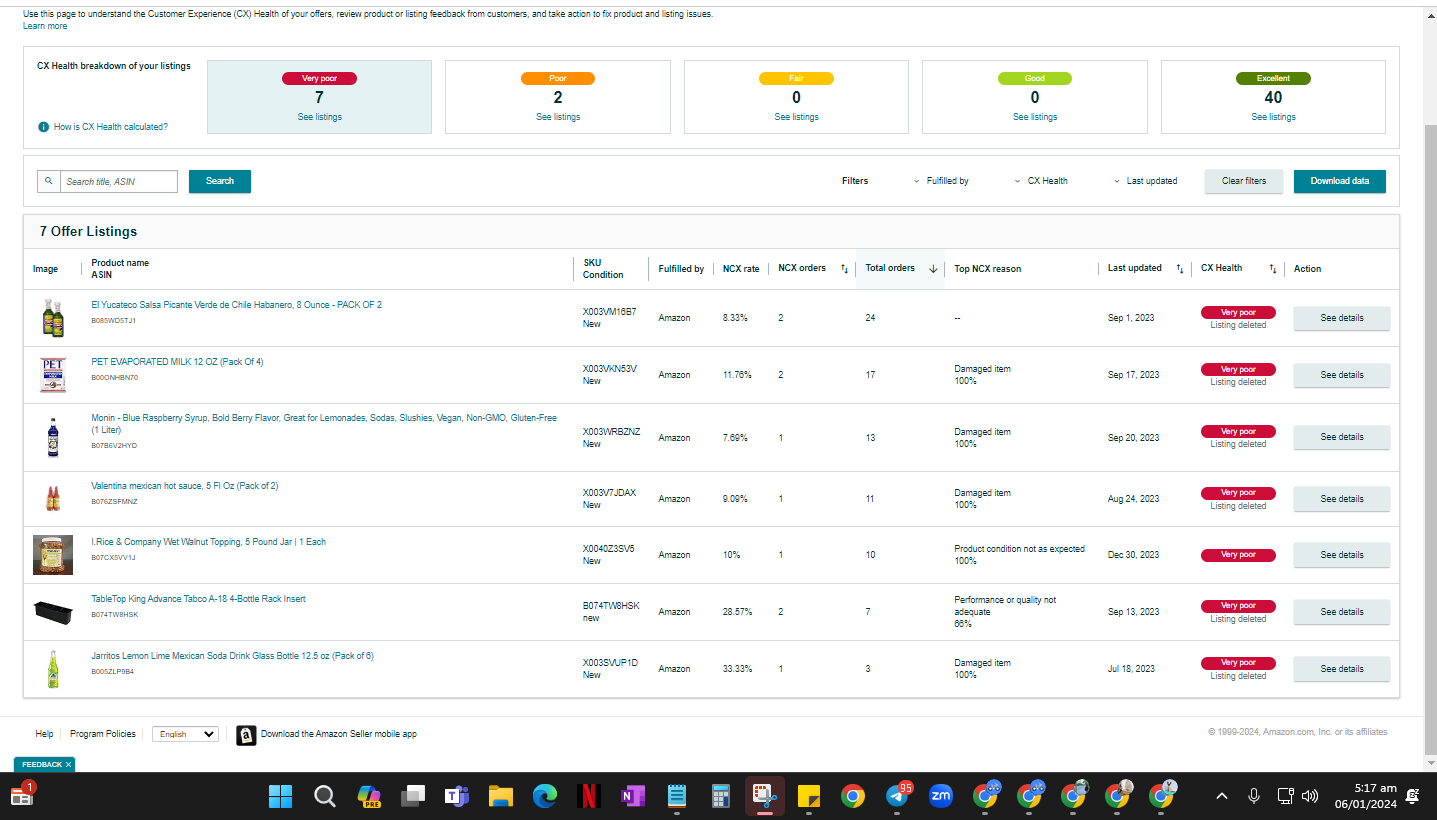1437x820 pixels.
Task: Open Snipping Tool from the taskbar
Action: (765, 796)
